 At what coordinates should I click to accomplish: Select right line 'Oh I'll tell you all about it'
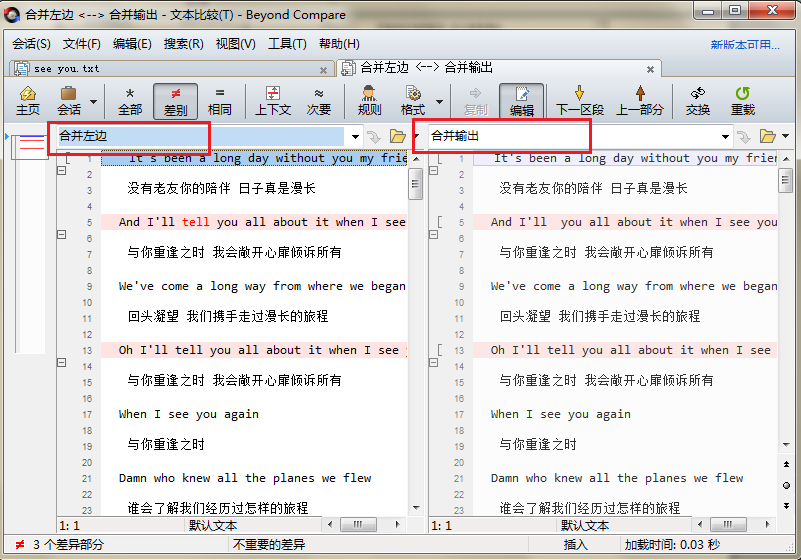click(625, 350)
